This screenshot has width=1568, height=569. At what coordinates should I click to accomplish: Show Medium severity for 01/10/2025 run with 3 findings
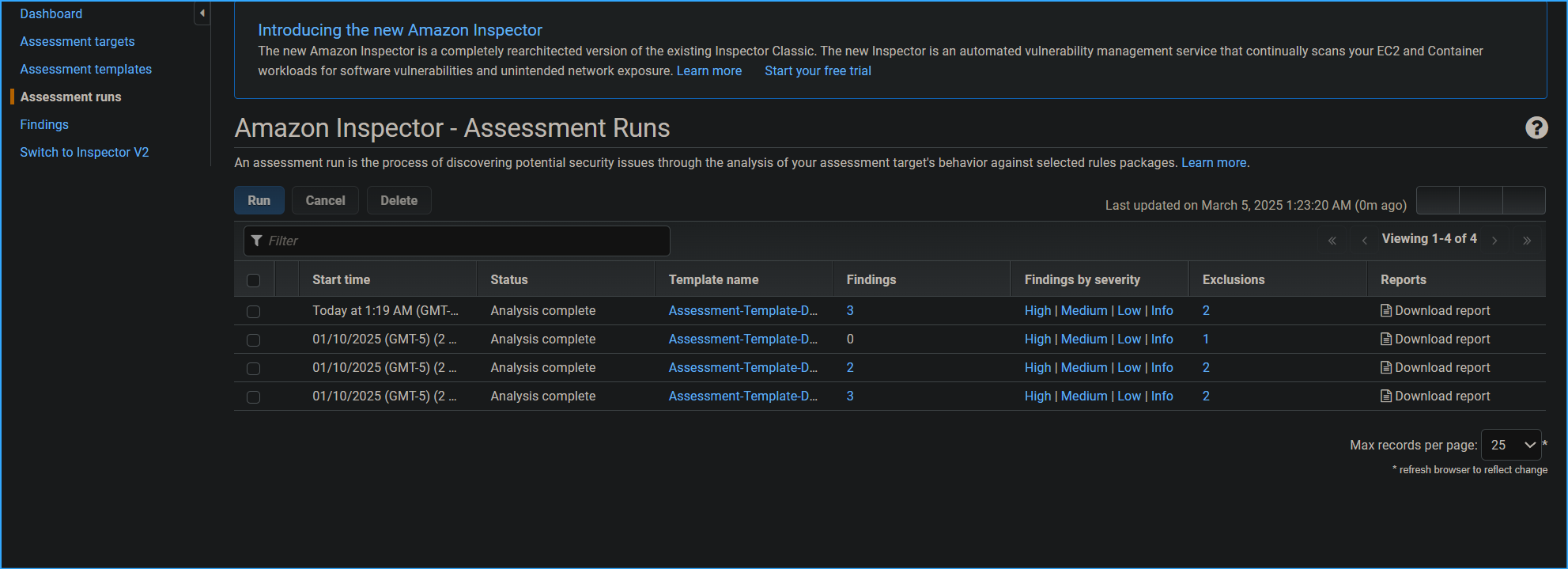[x=1084, y=396]
